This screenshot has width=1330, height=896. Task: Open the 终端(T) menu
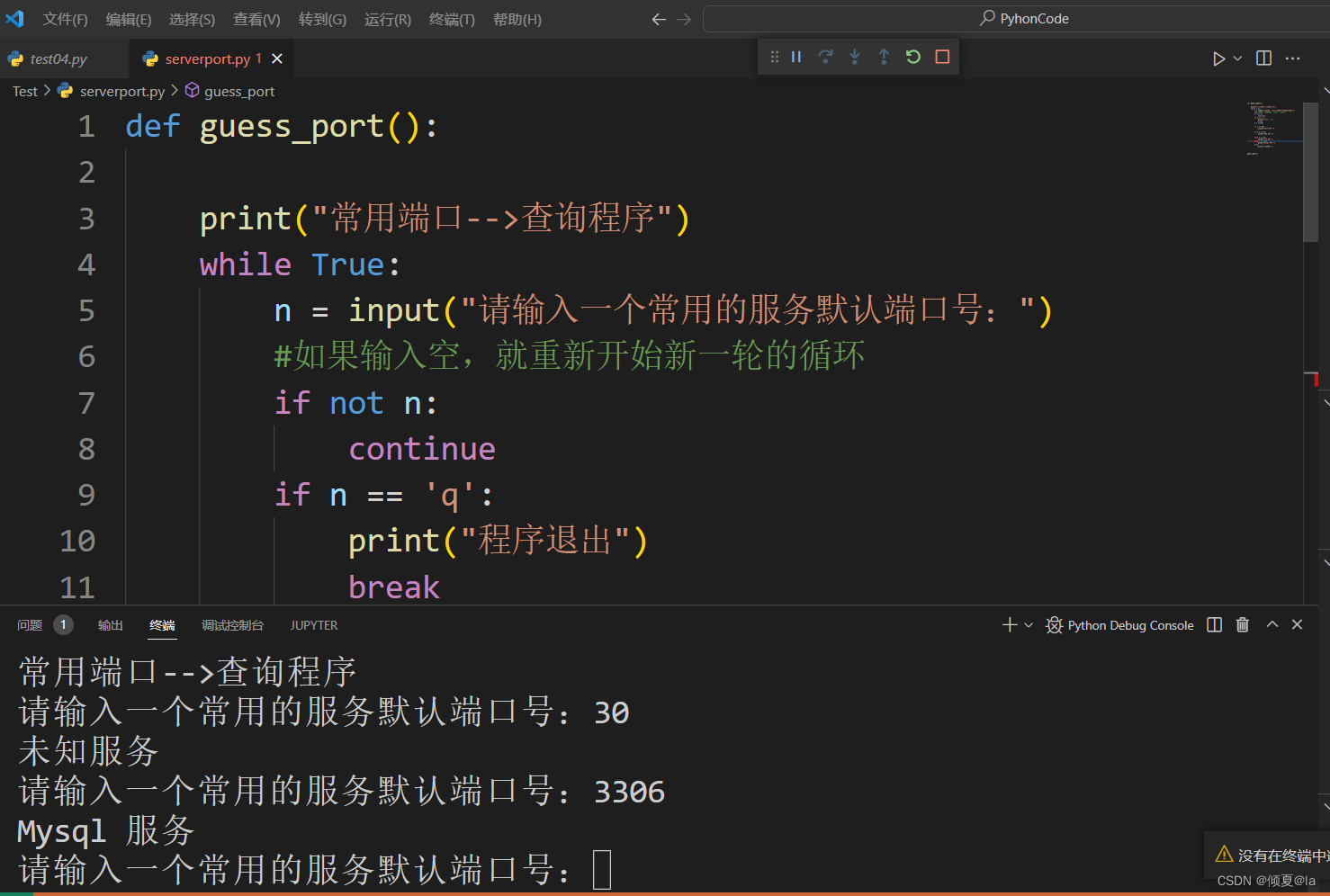[x=452, y=19]
